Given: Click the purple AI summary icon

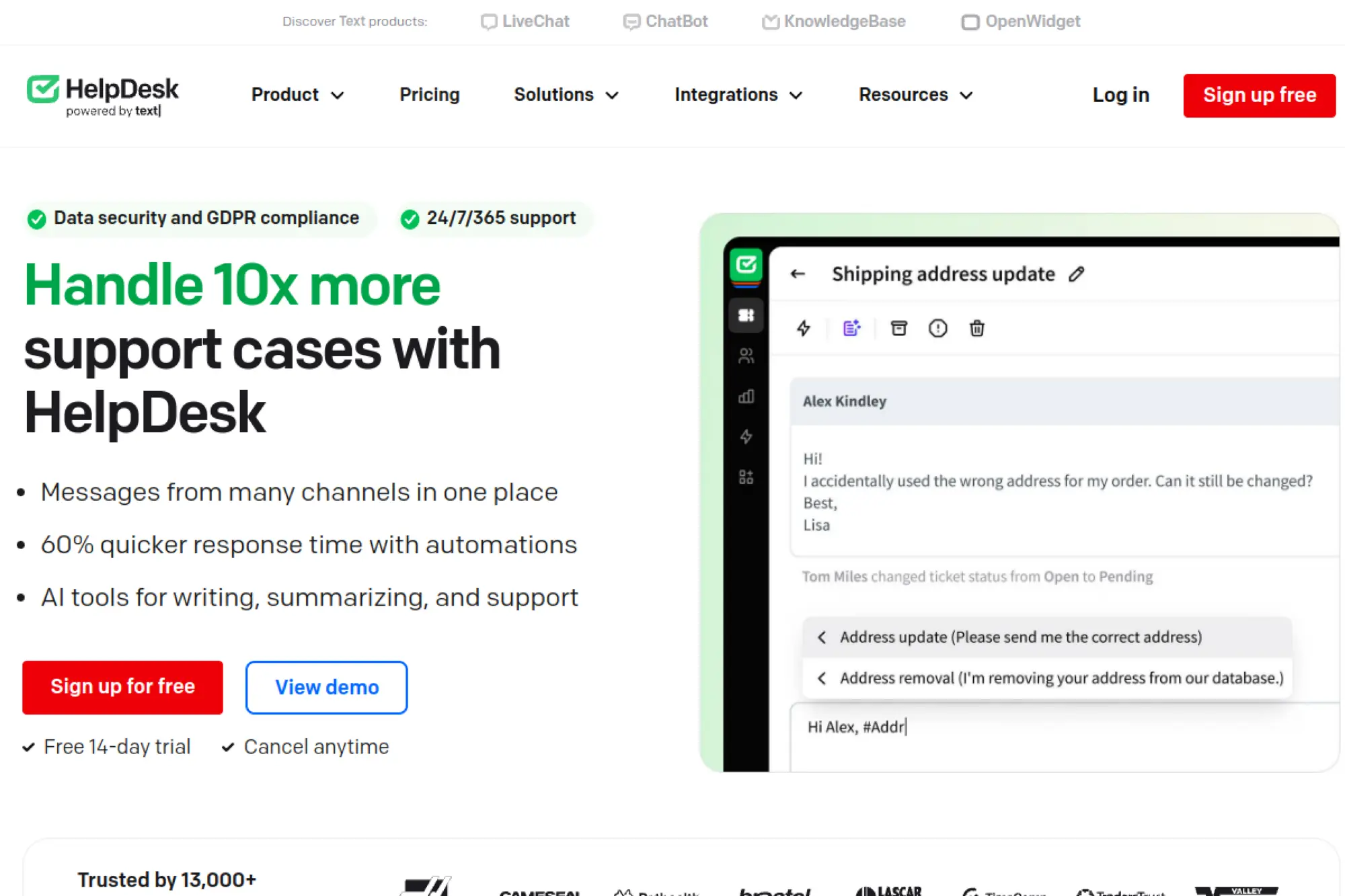Looking at the screenshot, I should coord(851,328).
